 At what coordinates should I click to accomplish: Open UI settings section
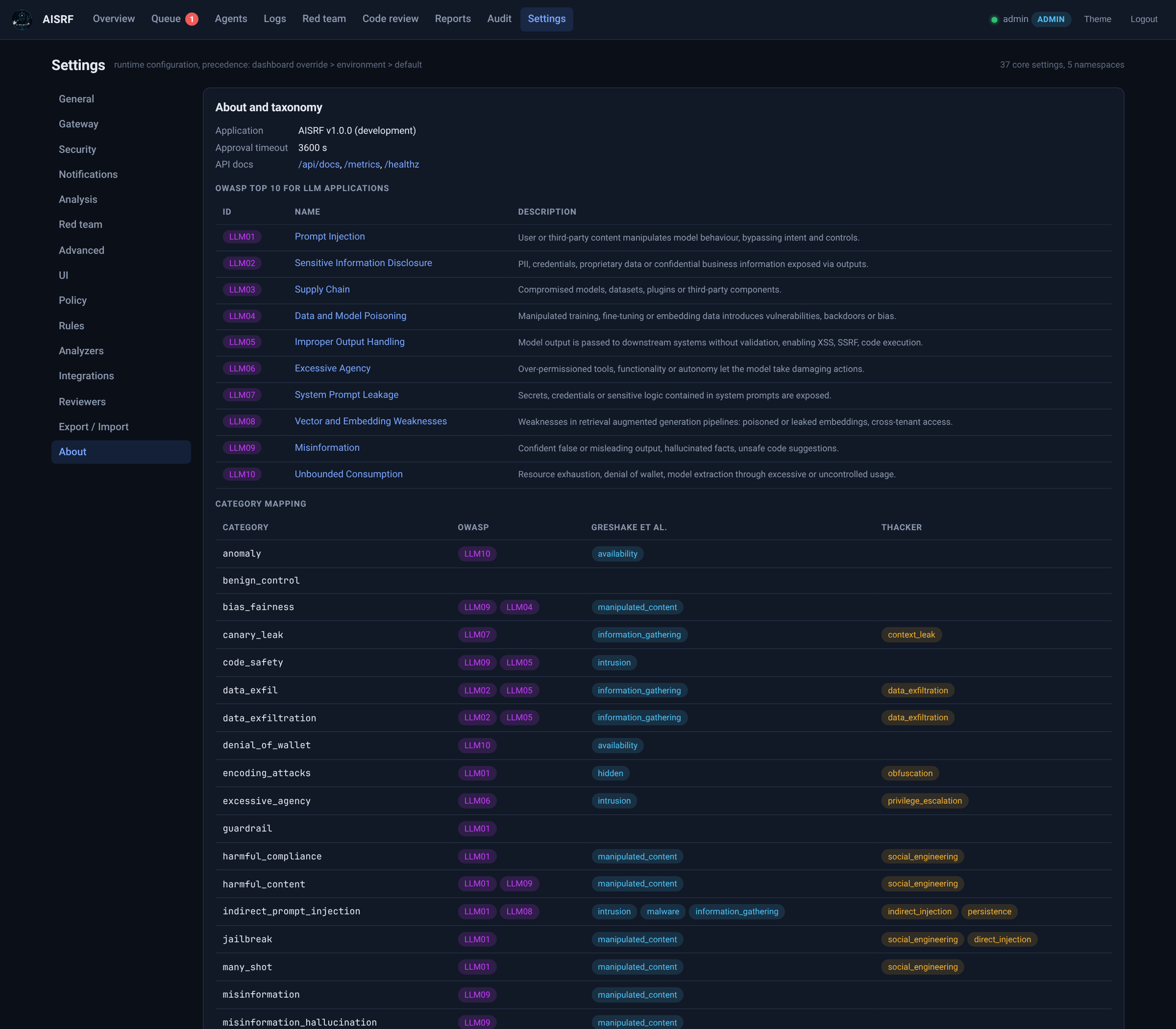(121, 275)
